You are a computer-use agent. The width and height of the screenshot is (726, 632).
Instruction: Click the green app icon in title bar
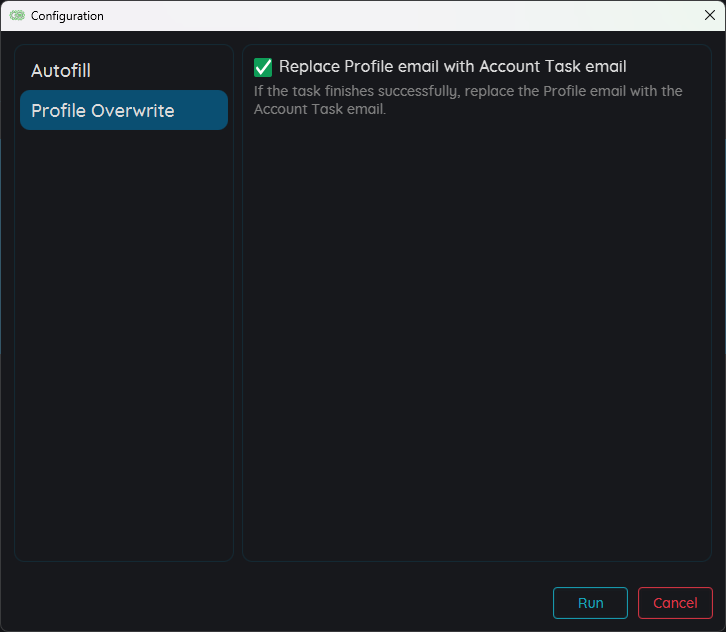pos(17,16)
